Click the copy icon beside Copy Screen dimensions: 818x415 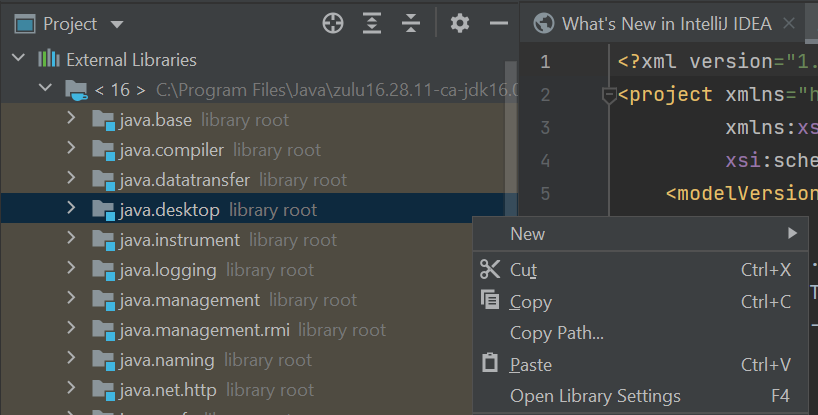pos(490,300)
